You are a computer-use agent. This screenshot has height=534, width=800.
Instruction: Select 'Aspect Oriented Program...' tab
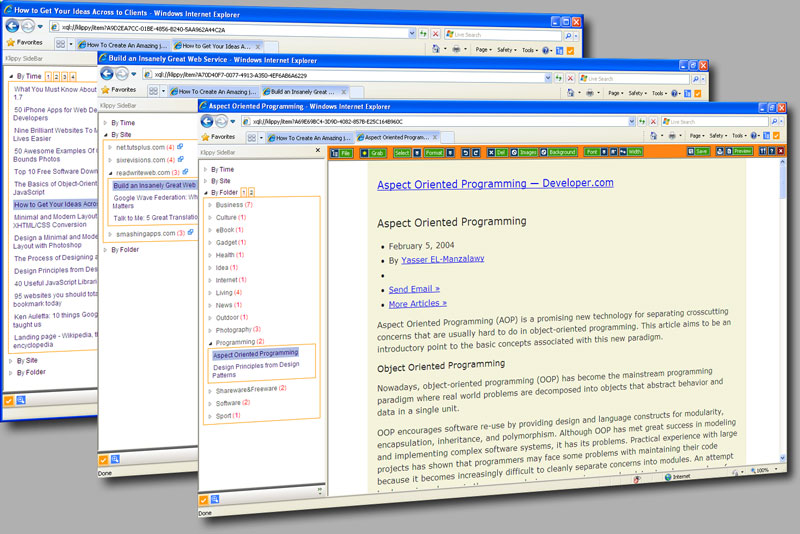tap(397, 137)
